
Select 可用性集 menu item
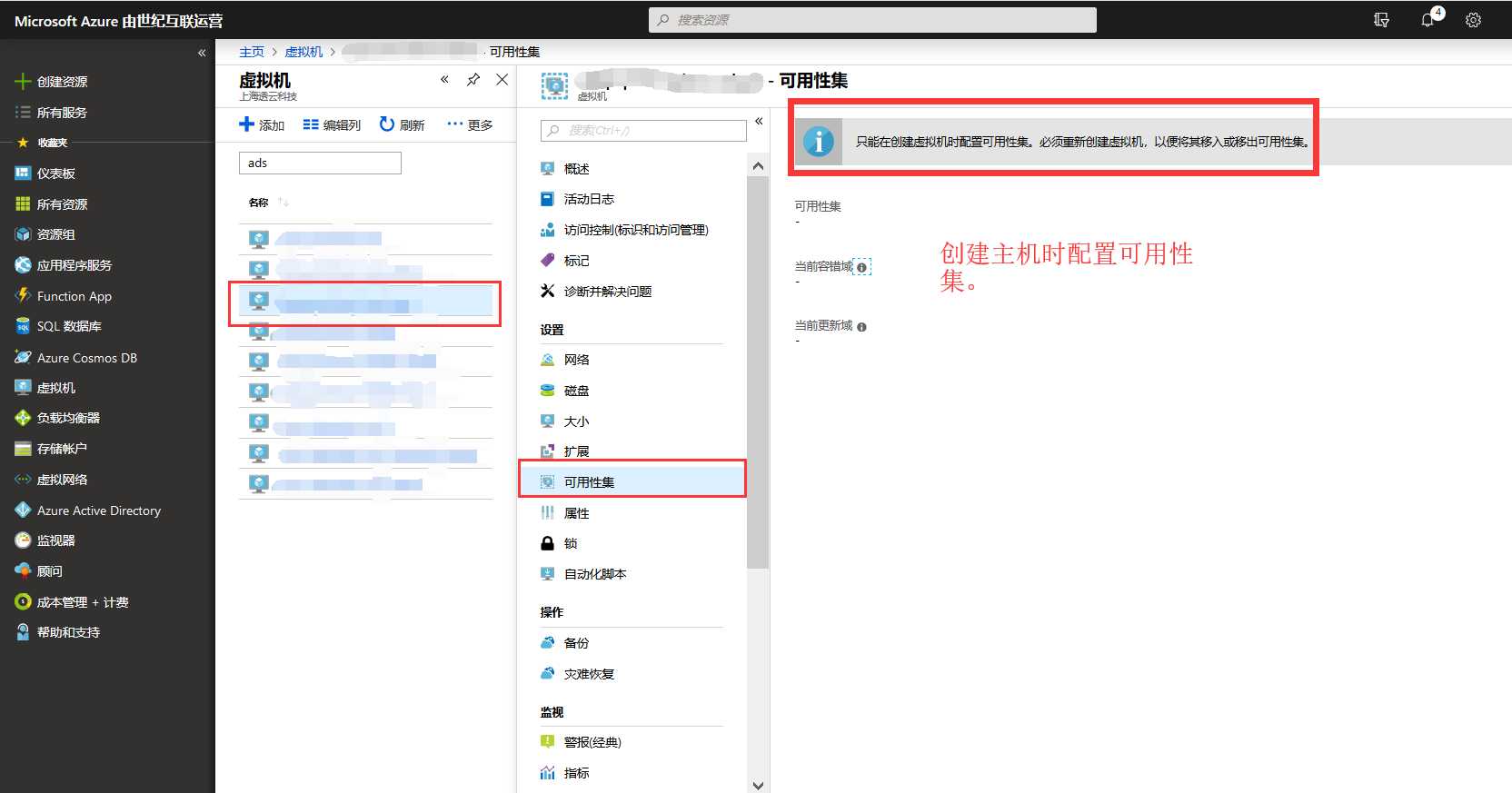632,482
